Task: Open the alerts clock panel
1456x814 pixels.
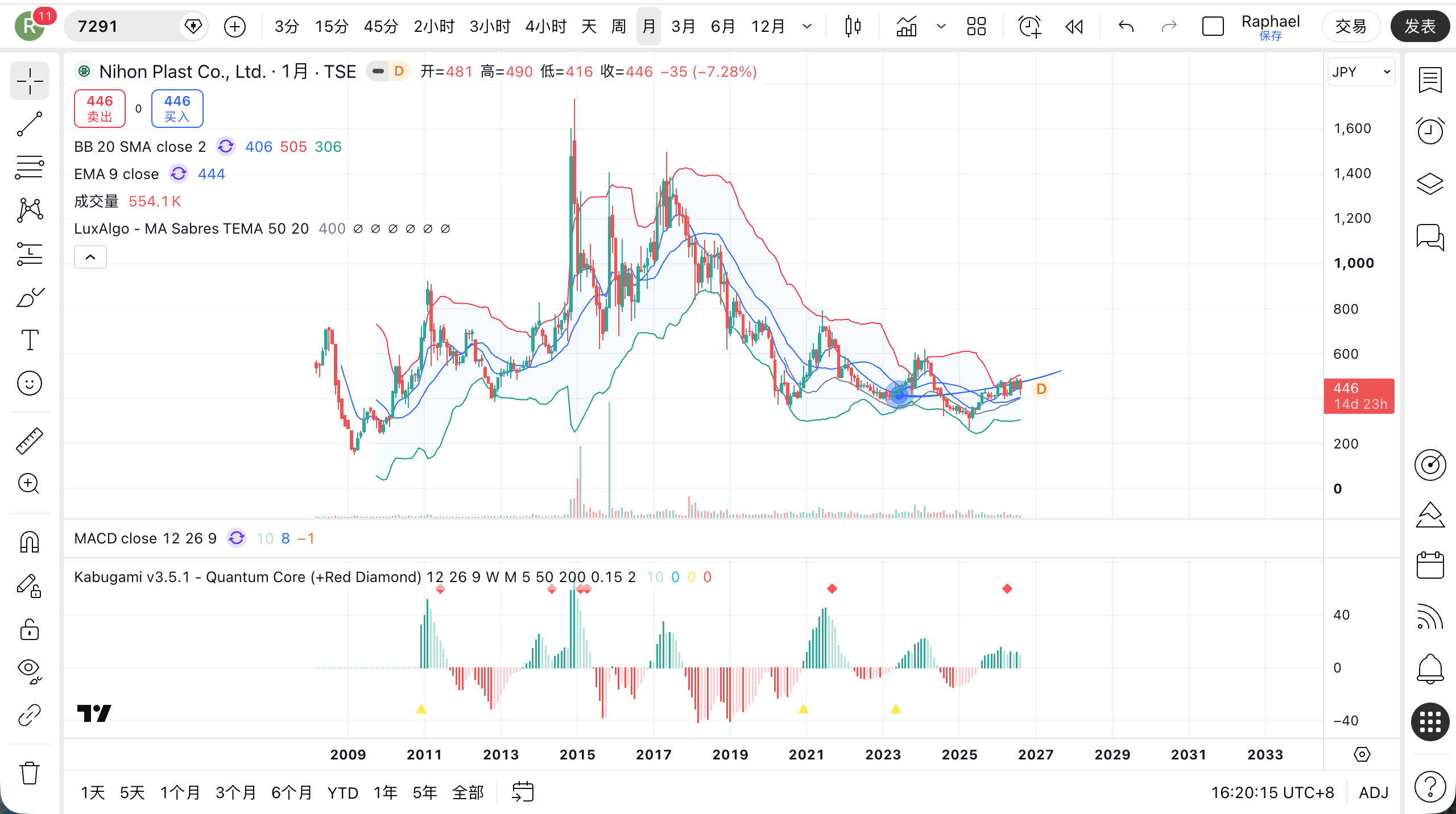Action: click(x=1430, y=131)
